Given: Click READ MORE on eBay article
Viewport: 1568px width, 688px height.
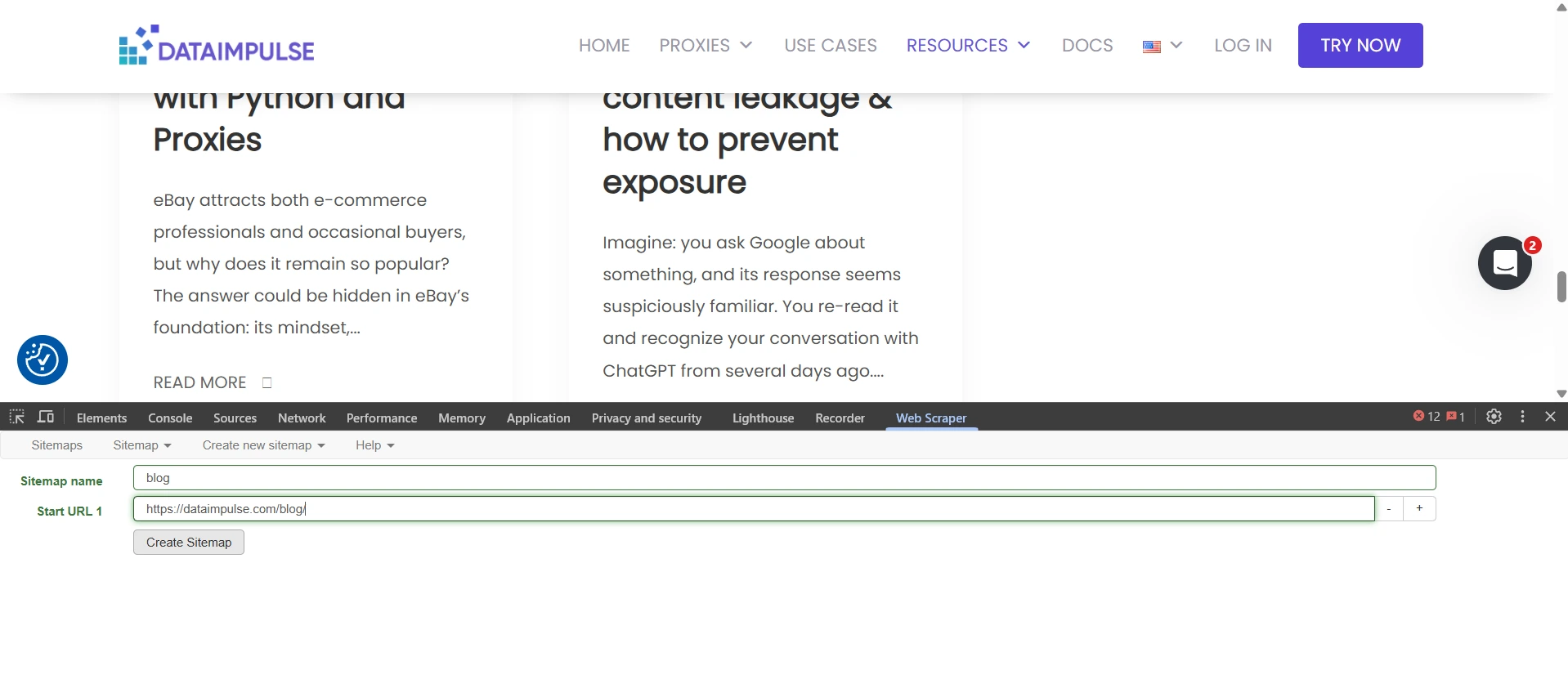Looking at the screenshot, I should pos(200,382).
